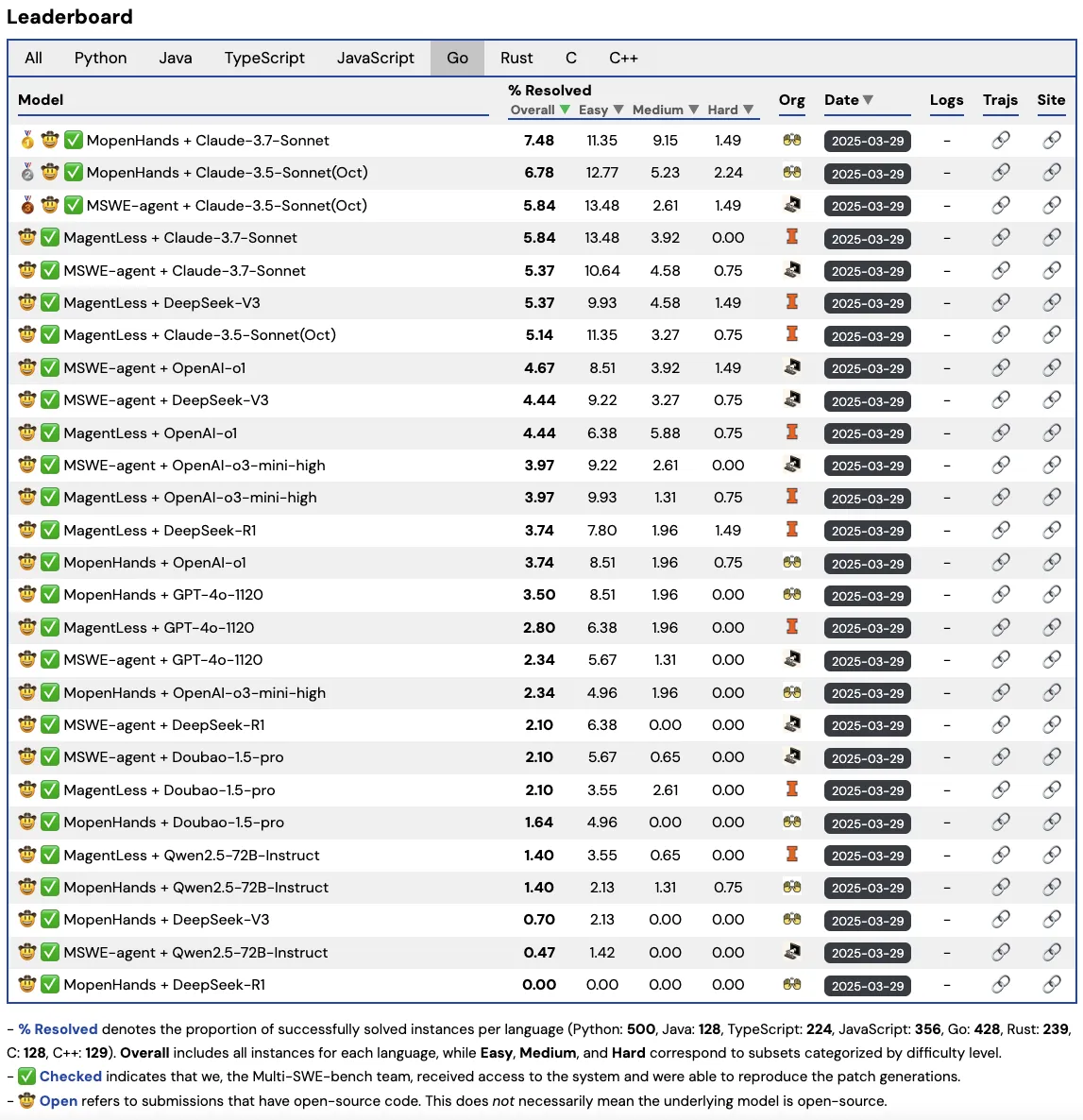This screenshot has height=1120, width=1083.
Task: Follow the Checked footnote link
Action: click(71, 1077)
